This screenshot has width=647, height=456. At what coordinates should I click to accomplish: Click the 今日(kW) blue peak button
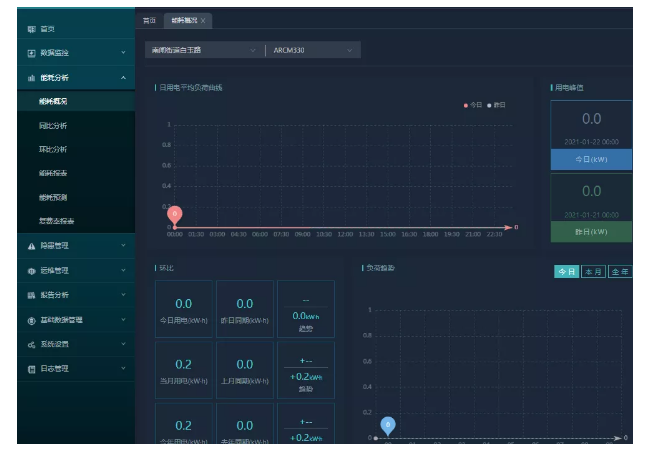(x=591, y=159)
